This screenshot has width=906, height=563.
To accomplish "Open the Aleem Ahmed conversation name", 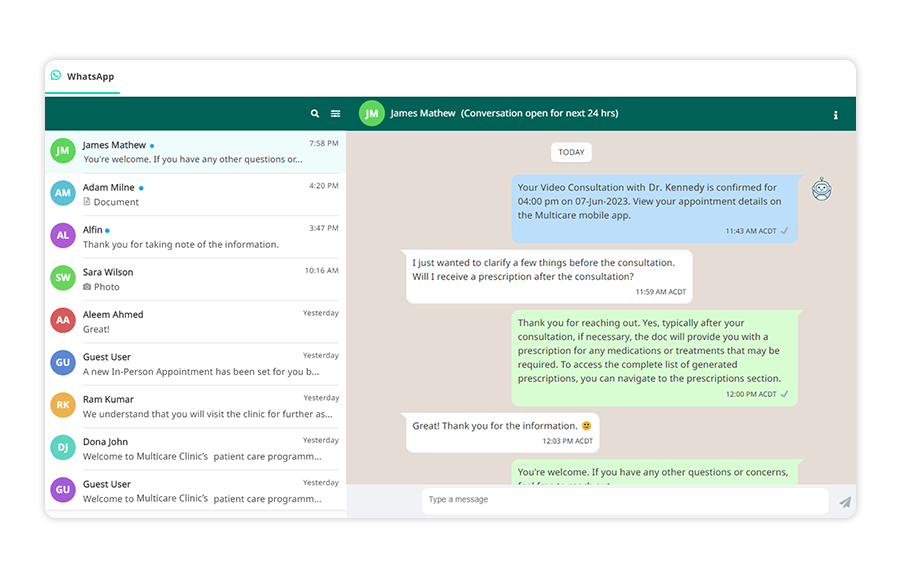I will (113, 314).
